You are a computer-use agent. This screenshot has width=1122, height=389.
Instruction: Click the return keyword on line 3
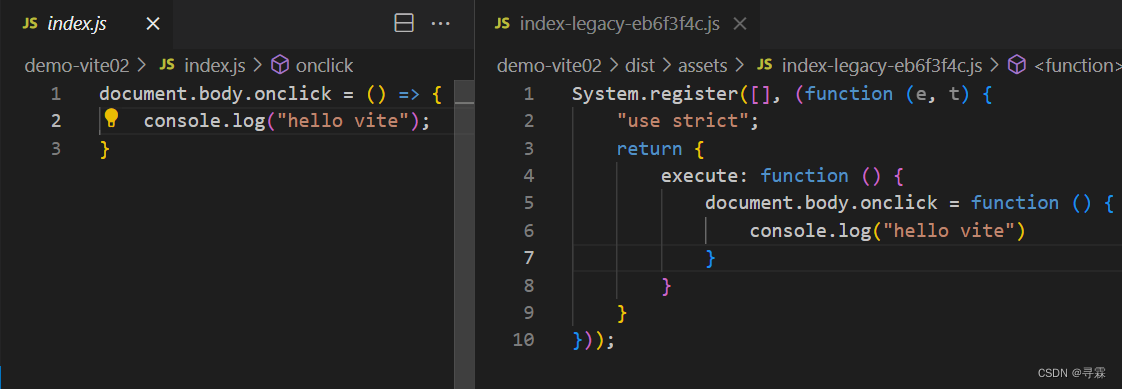(x=649, y=149)
